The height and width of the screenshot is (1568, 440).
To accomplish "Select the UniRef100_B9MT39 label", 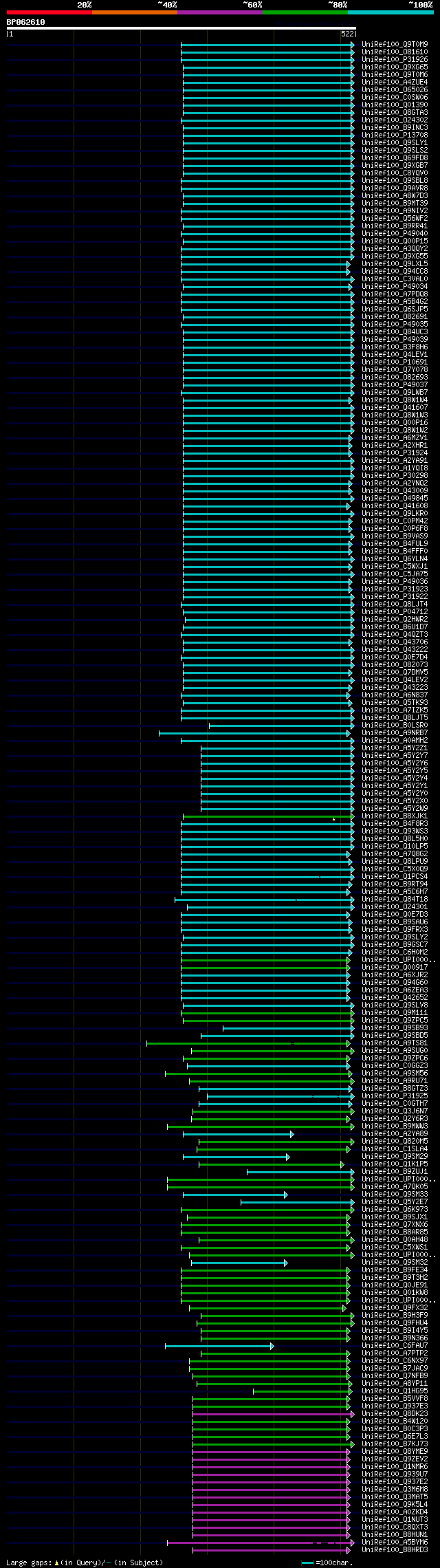I will click(395, 204).
